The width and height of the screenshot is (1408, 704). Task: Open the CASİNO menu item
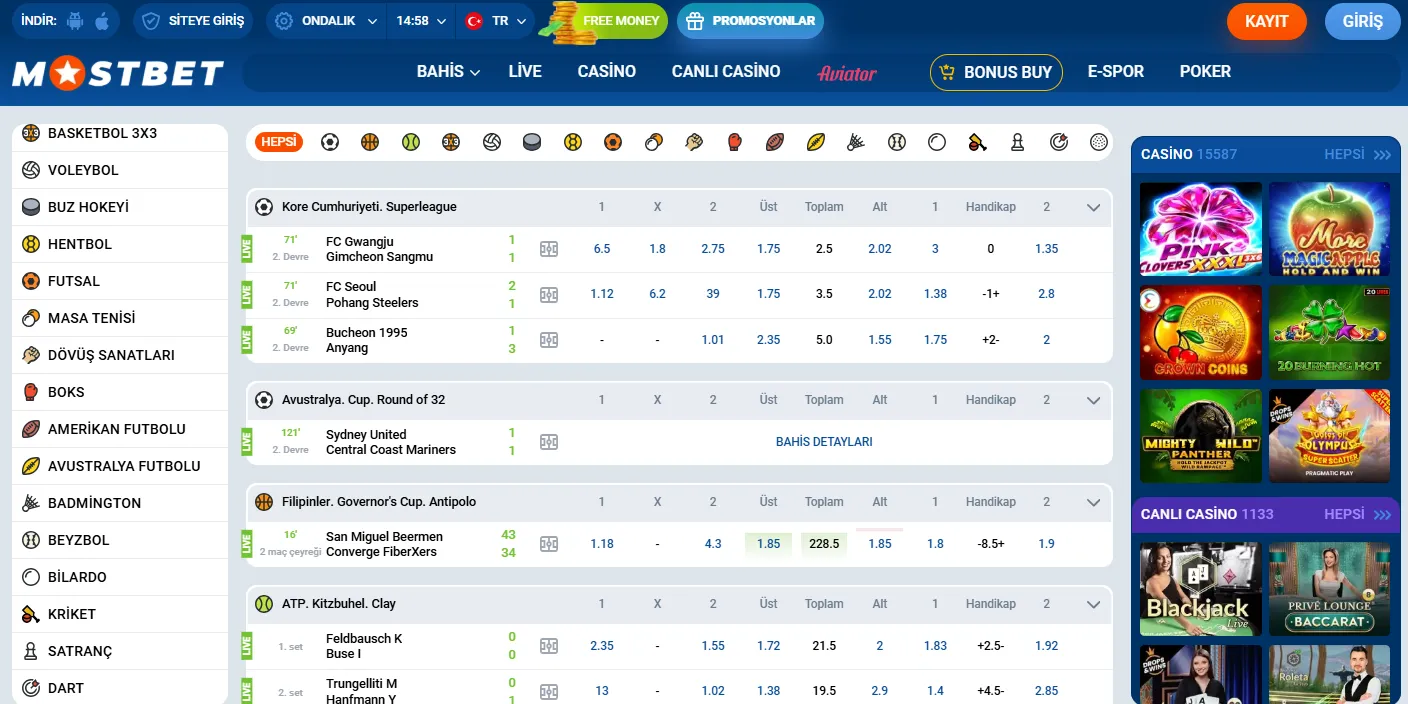click(607, 71)
